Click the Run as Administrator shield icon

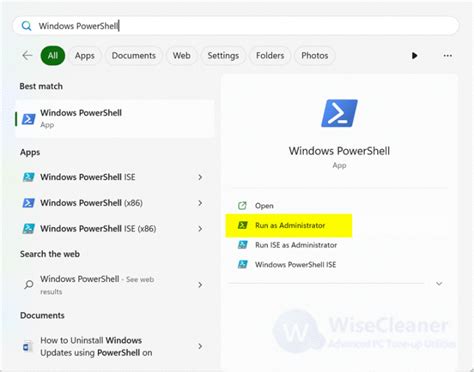[x=243, y=225]
